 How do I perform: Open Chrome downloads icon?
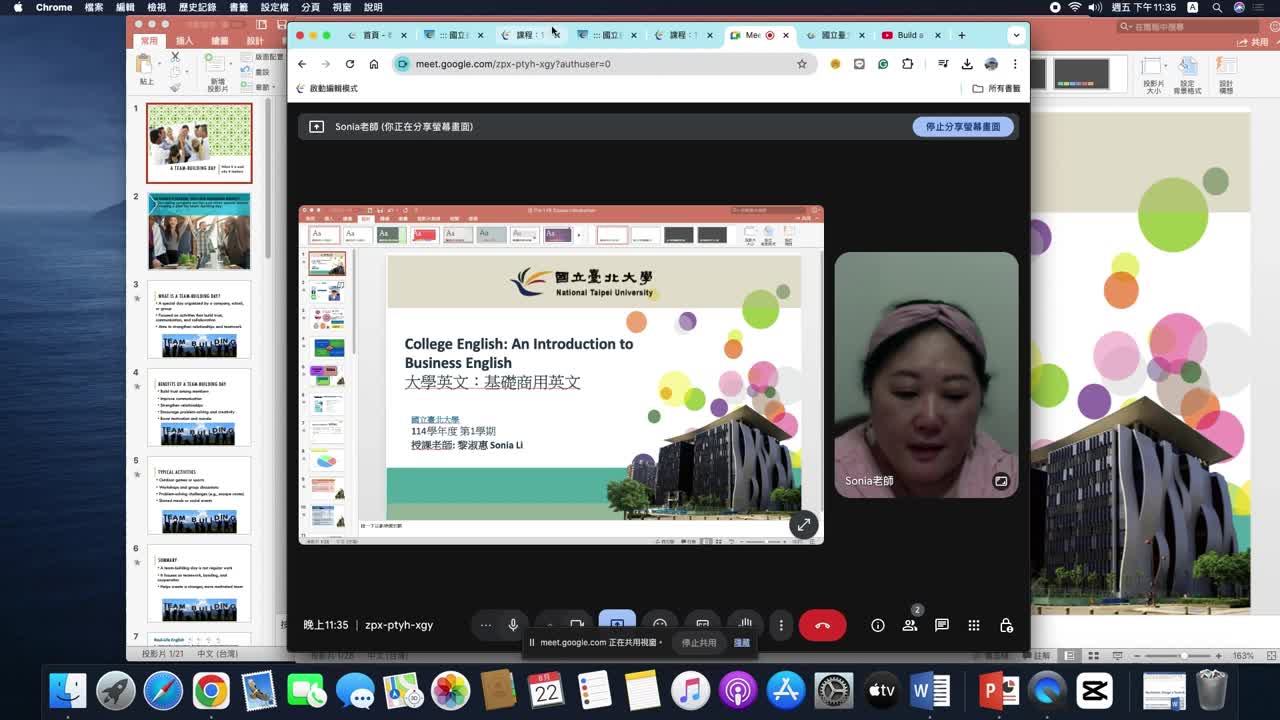967,64
